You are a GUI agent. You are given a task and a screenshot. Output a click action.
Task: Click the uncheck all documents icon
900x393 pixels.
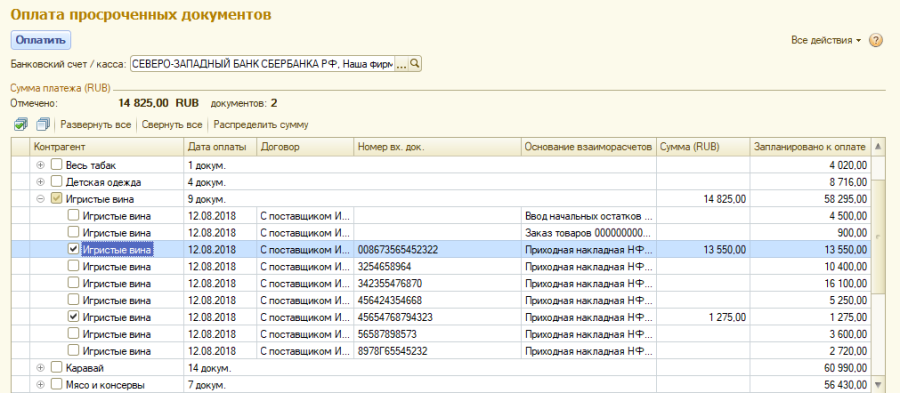(42, 124)
